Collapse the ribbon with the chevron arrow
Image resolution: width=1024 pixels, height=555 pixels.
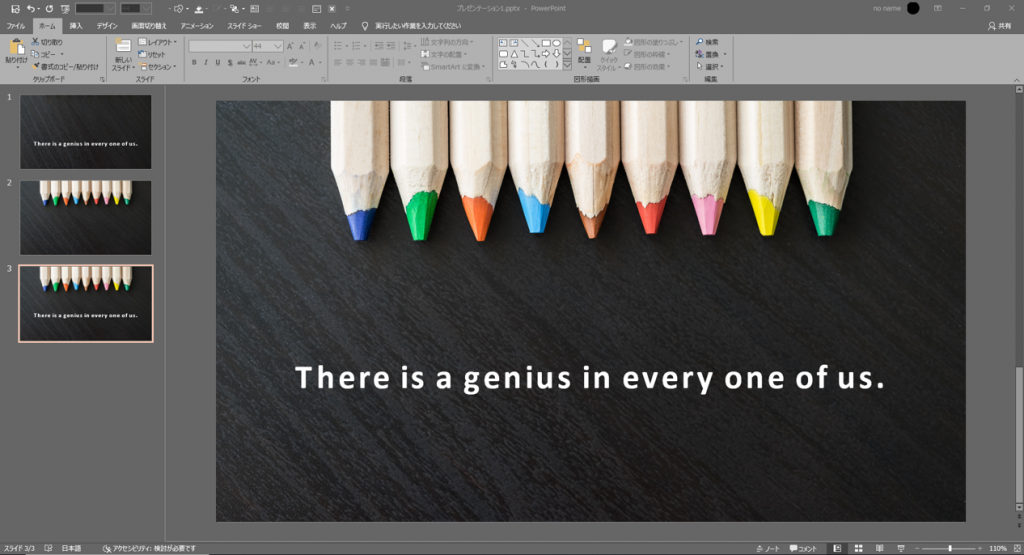pos(1016,80)
